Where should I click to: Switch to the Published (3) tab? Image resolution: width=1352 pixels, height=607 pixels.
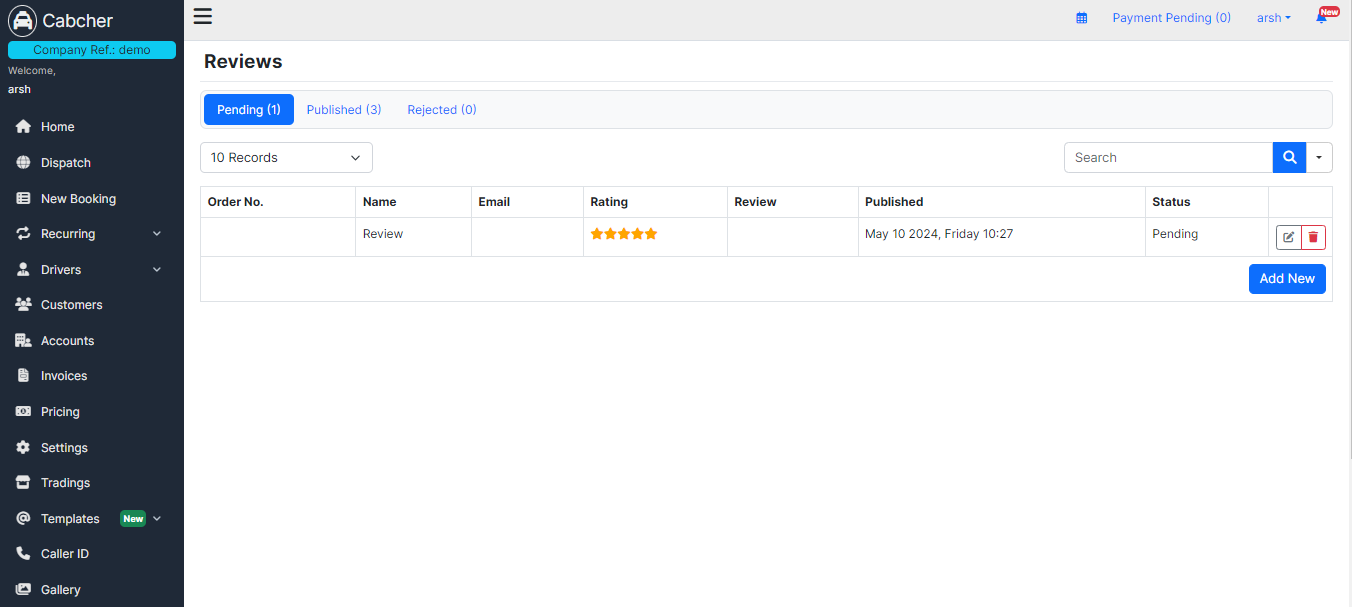343,110
